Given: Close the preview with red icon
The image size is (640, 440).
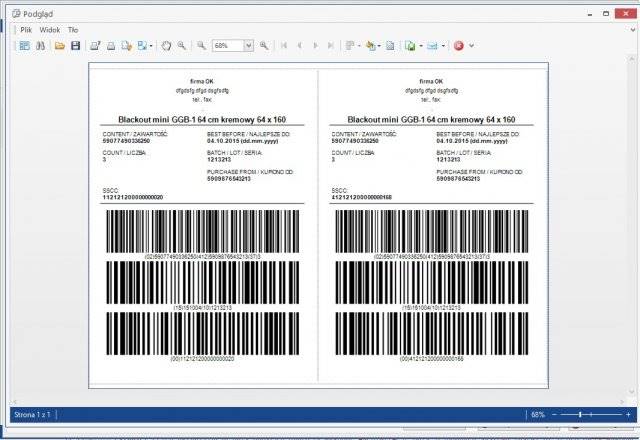Looking at the screenshot, I should tap(459, 46).
